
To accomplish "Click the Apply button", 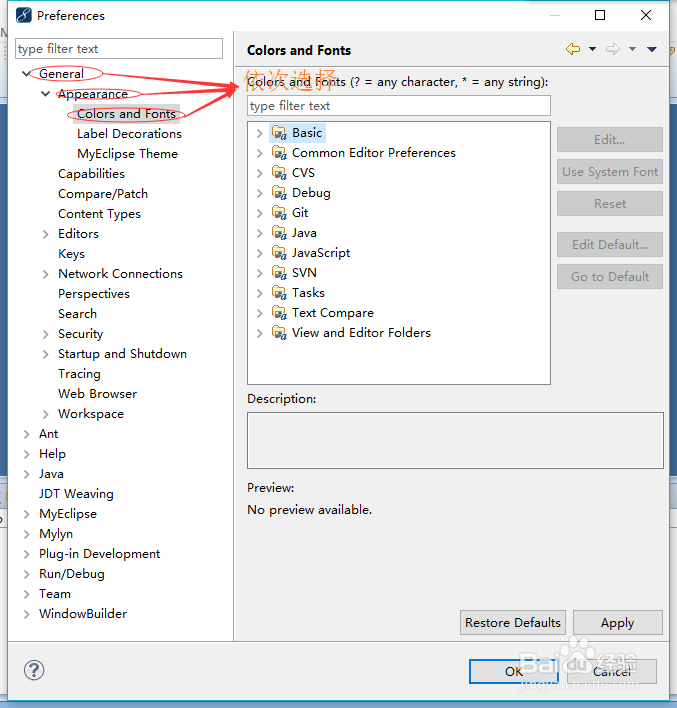I will [618, 623].
